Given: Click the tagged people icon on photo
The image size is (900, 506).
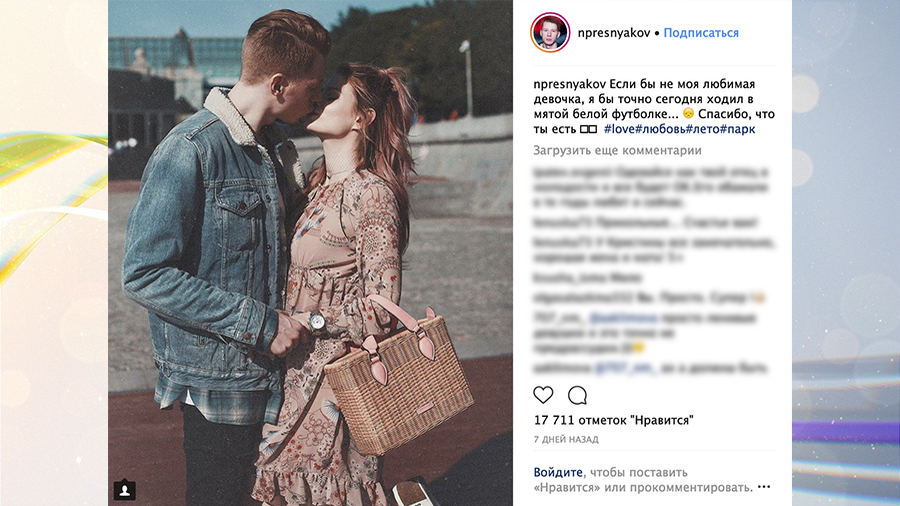Looking at the screenshot, I should (125, 490).
